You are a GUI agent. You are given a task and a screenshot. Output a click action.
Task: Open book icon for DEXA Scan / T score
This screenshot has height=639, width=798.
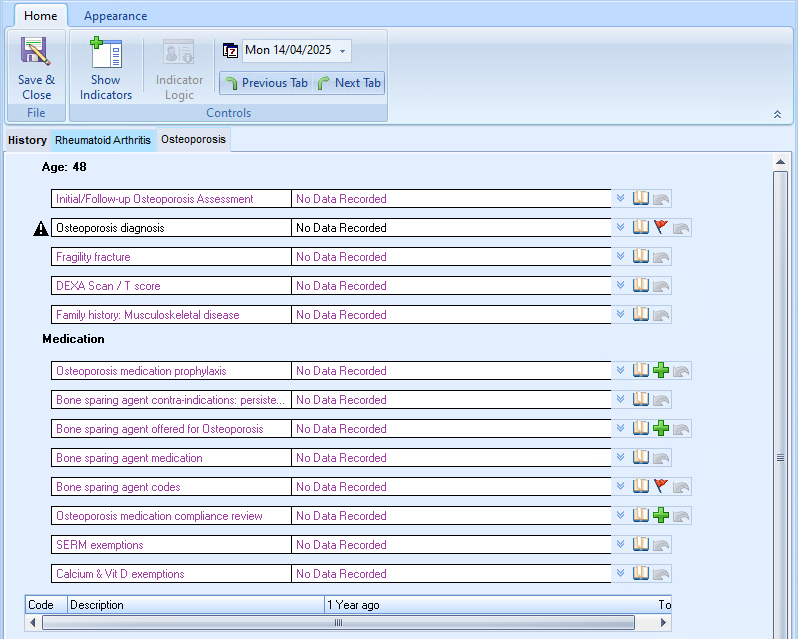point(641,285)
